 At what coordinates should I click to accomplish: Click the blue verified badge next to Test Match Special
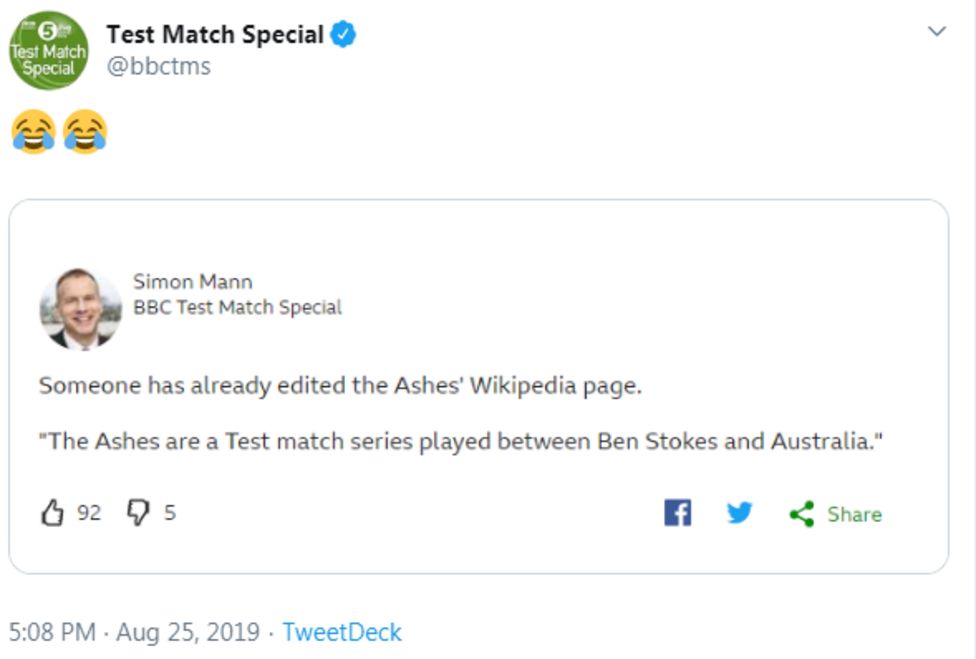tap(343, 33)
